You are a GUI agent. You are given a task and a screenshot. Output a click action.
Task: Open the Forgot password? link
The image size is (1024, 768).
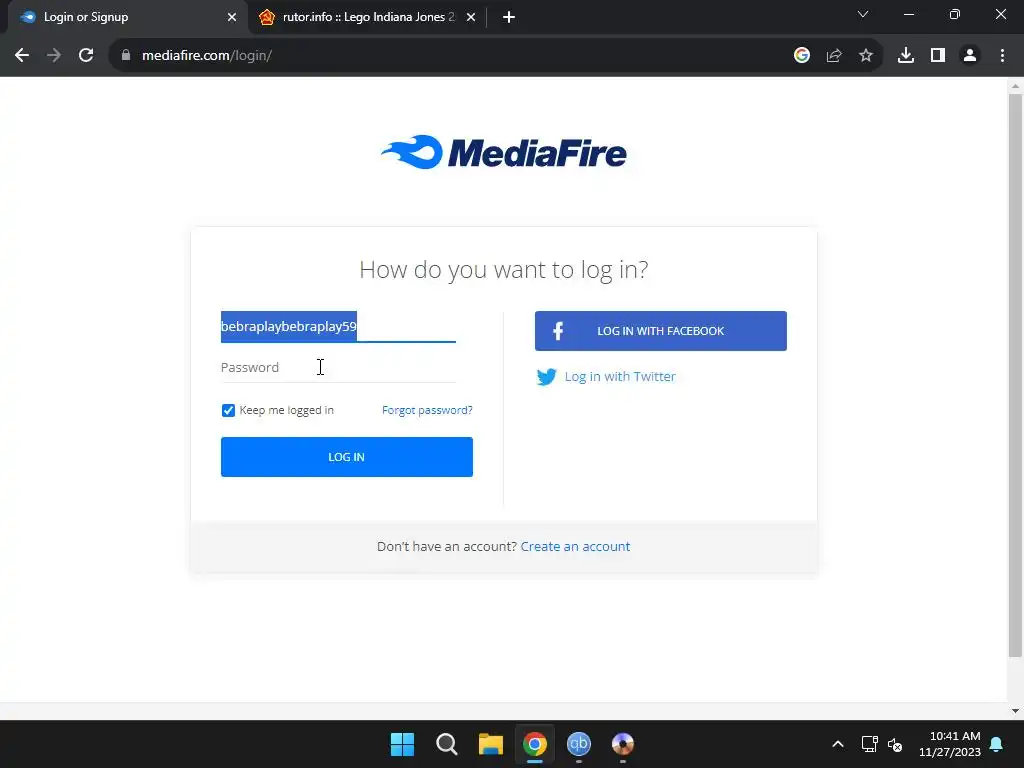(x=427, y=410)
